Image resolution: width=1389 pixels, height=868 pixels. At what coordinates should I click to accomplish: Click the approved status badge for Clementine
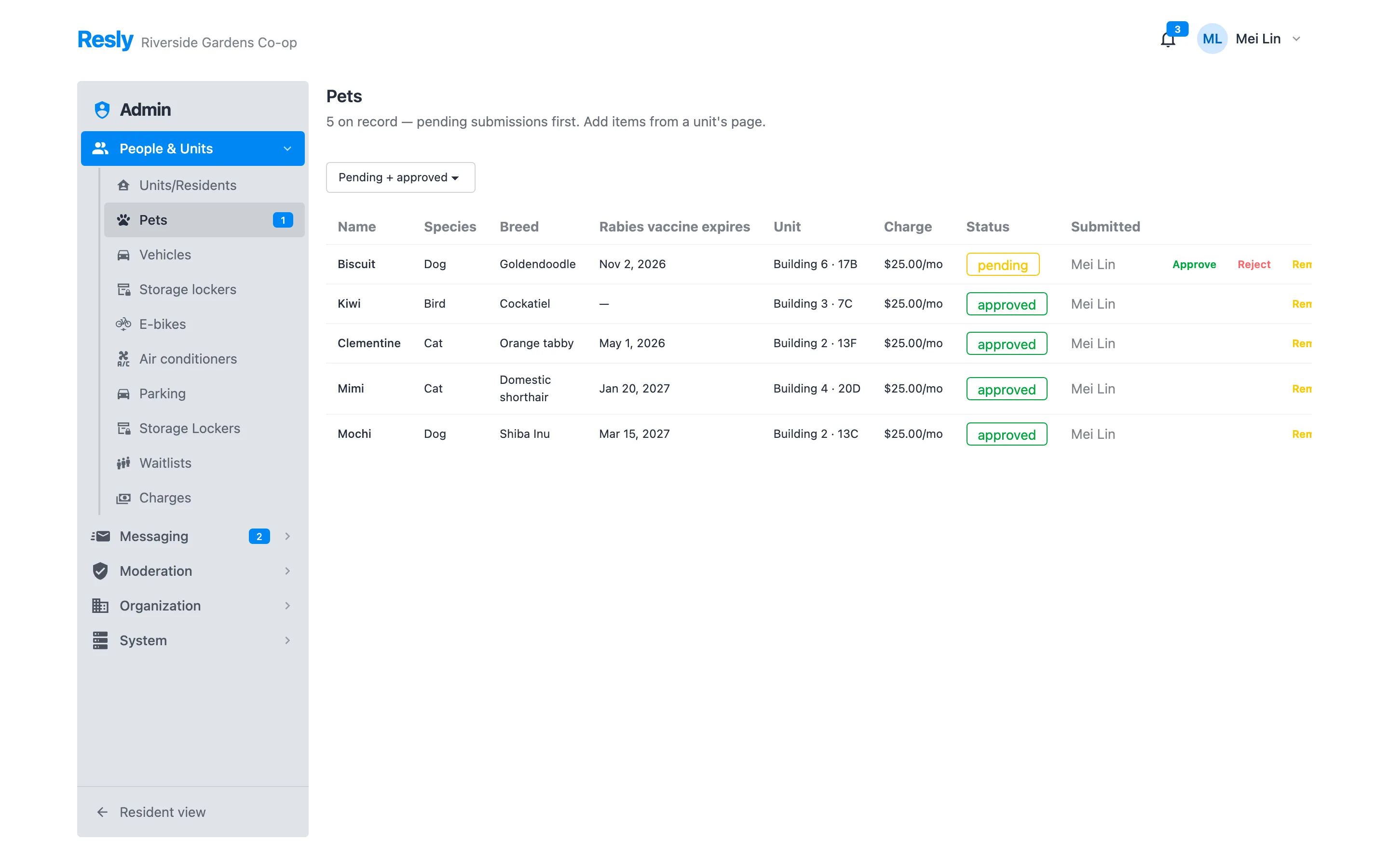point(1006,343)
